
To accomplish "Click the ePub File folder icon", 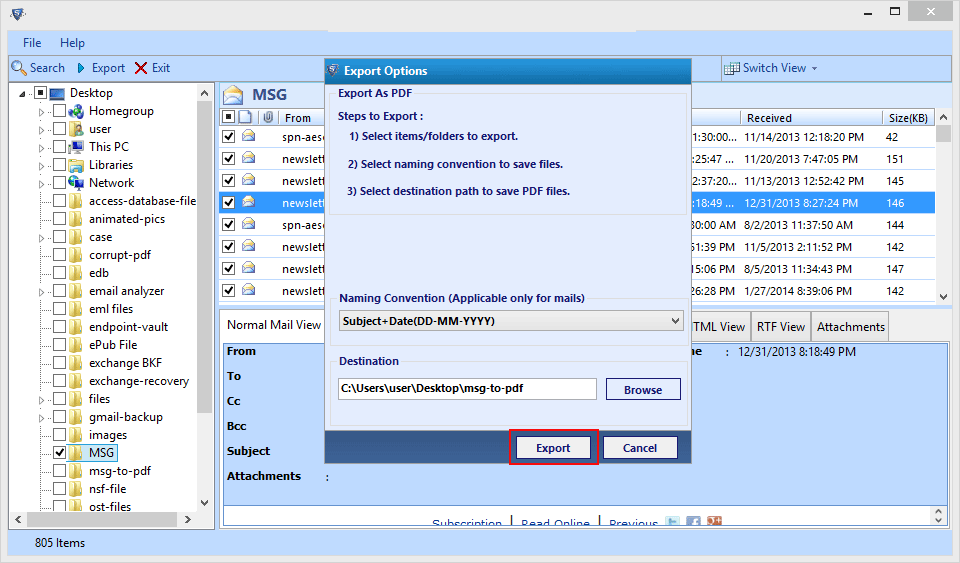I will click(76, 345).
